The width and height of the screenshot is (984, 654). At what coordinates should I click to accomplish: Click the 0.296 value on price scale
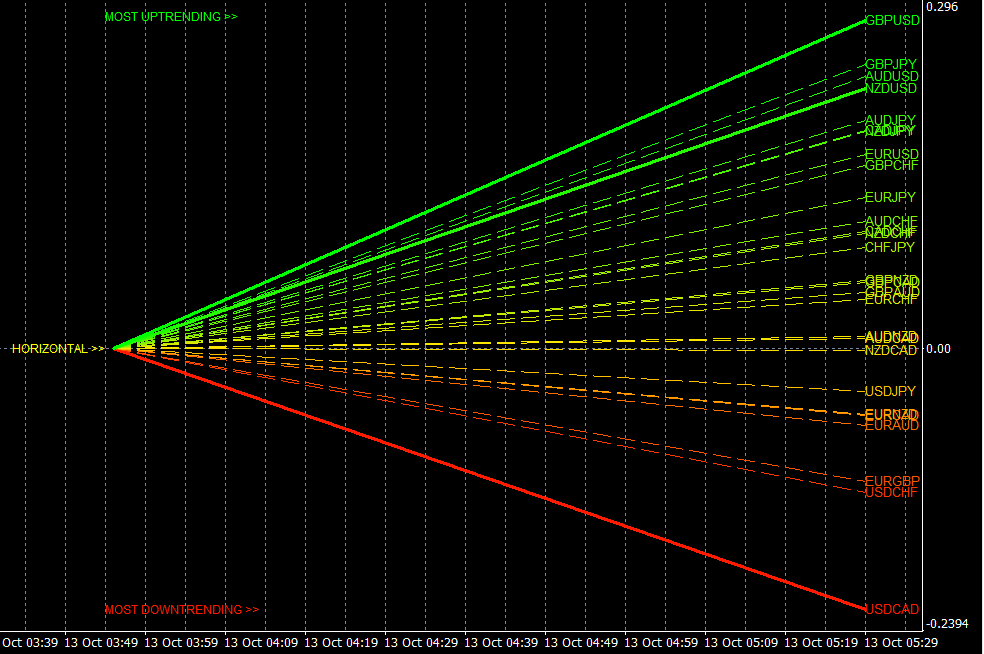coord(942,7)
